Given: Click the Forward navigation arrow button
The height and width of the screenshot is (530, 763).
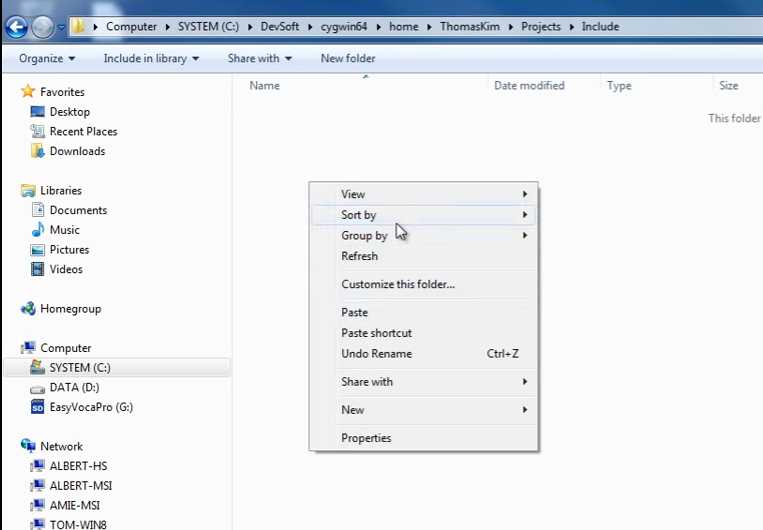Looking at the screenshot, I should (43, 27).
